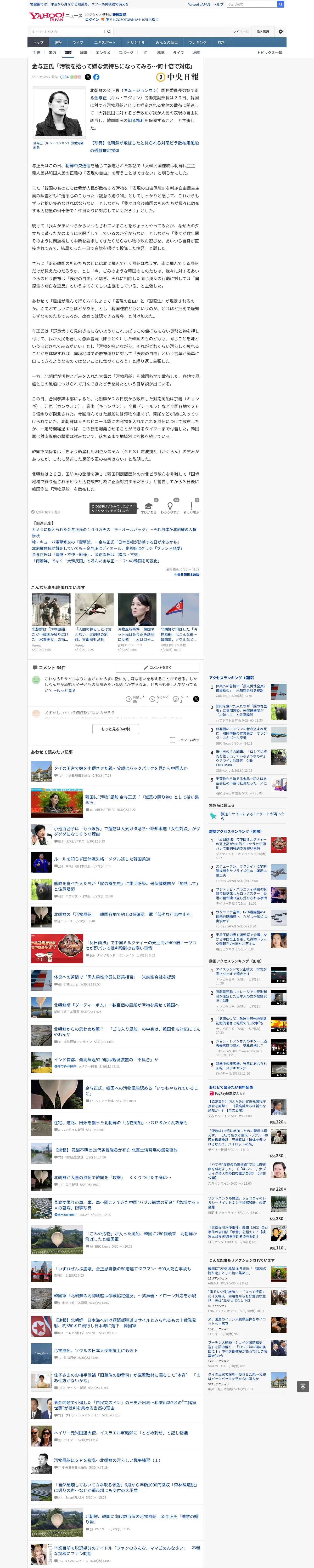
Task: Share the article on X icon
Action: click(88, 77)
